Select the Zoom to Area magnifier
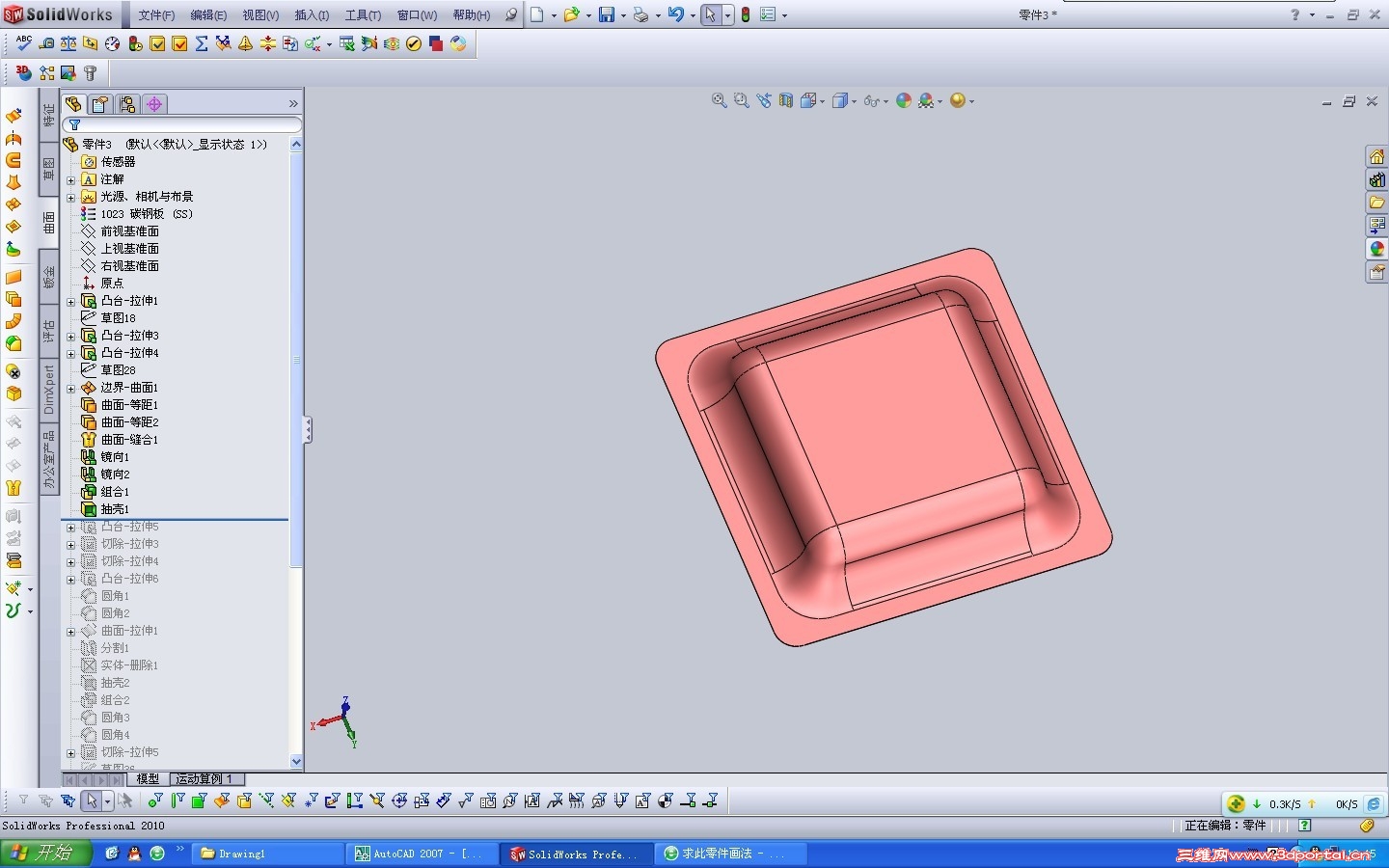Screen dimensions: 1389x868 pyautogui.click(x=741, y=100)
